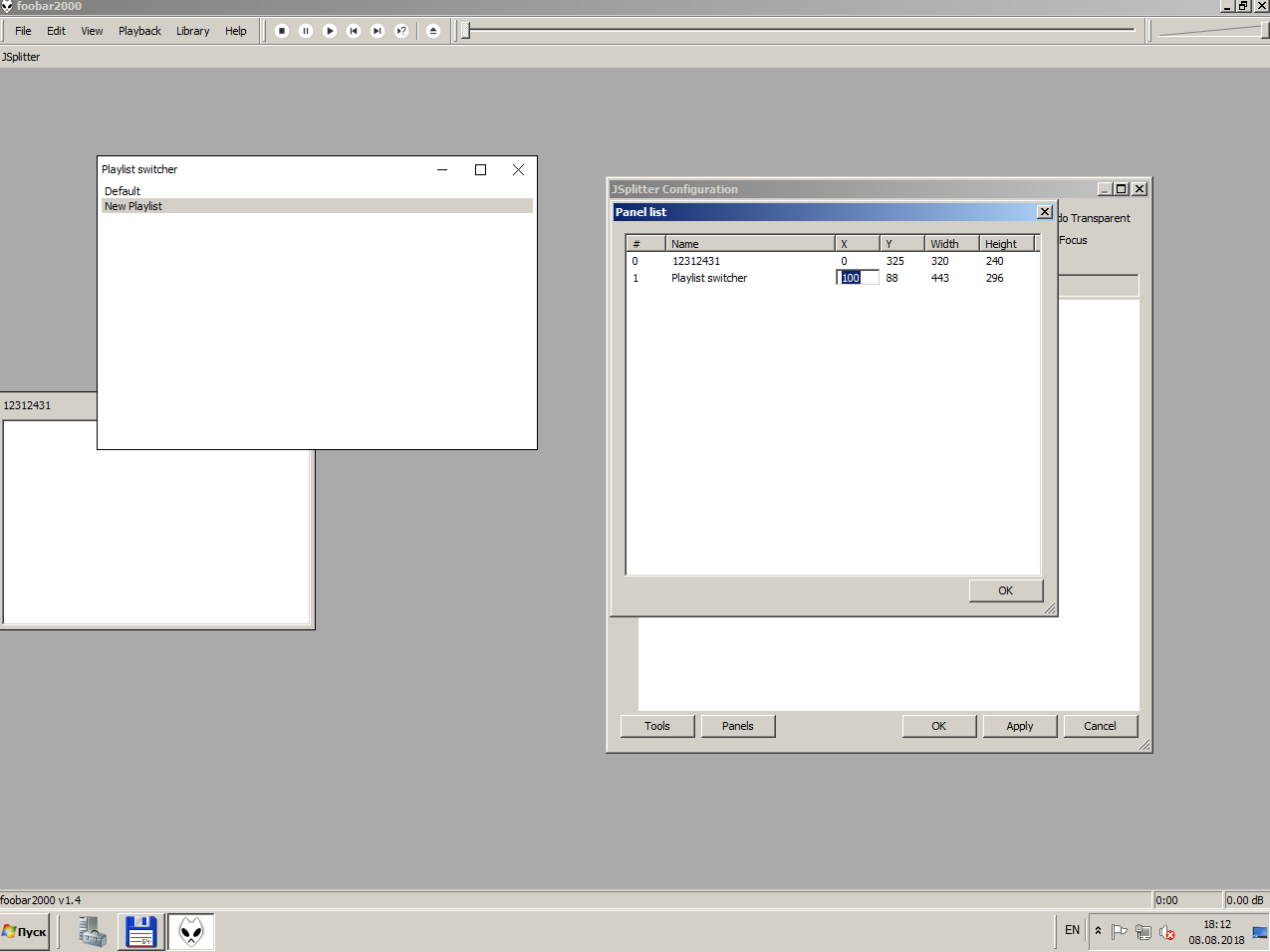Open the Library menu
This screenshot has height=952, width=1270.
coord(192,31)
